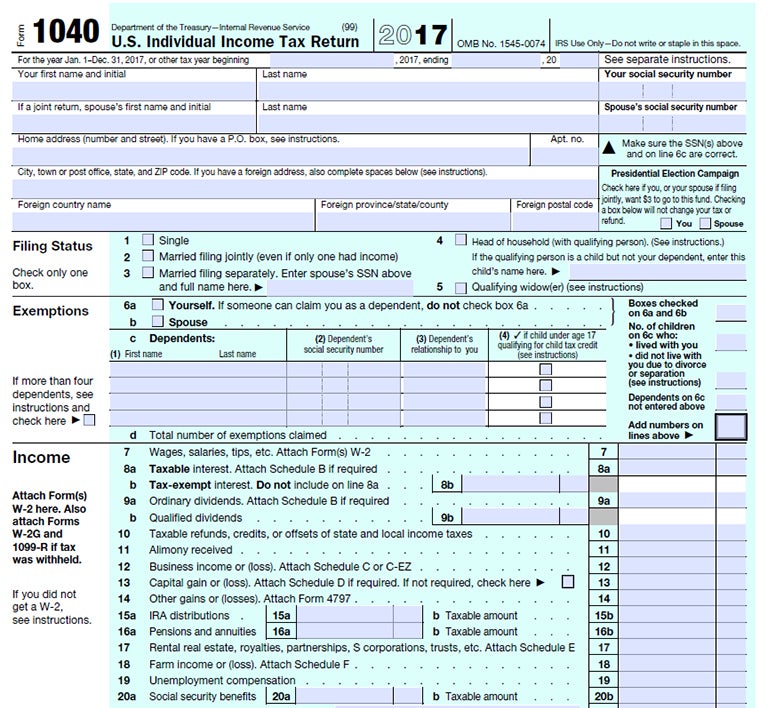The height and width of the screenshot is (708, 768).
Task: Click 'See separate instructions.' text
Action: (x=667, y=60)
